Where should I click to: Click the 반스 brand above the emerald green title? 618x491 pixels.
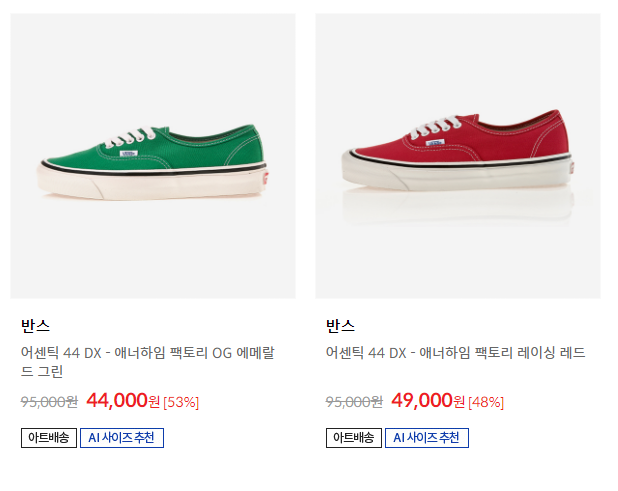point(35,326)
